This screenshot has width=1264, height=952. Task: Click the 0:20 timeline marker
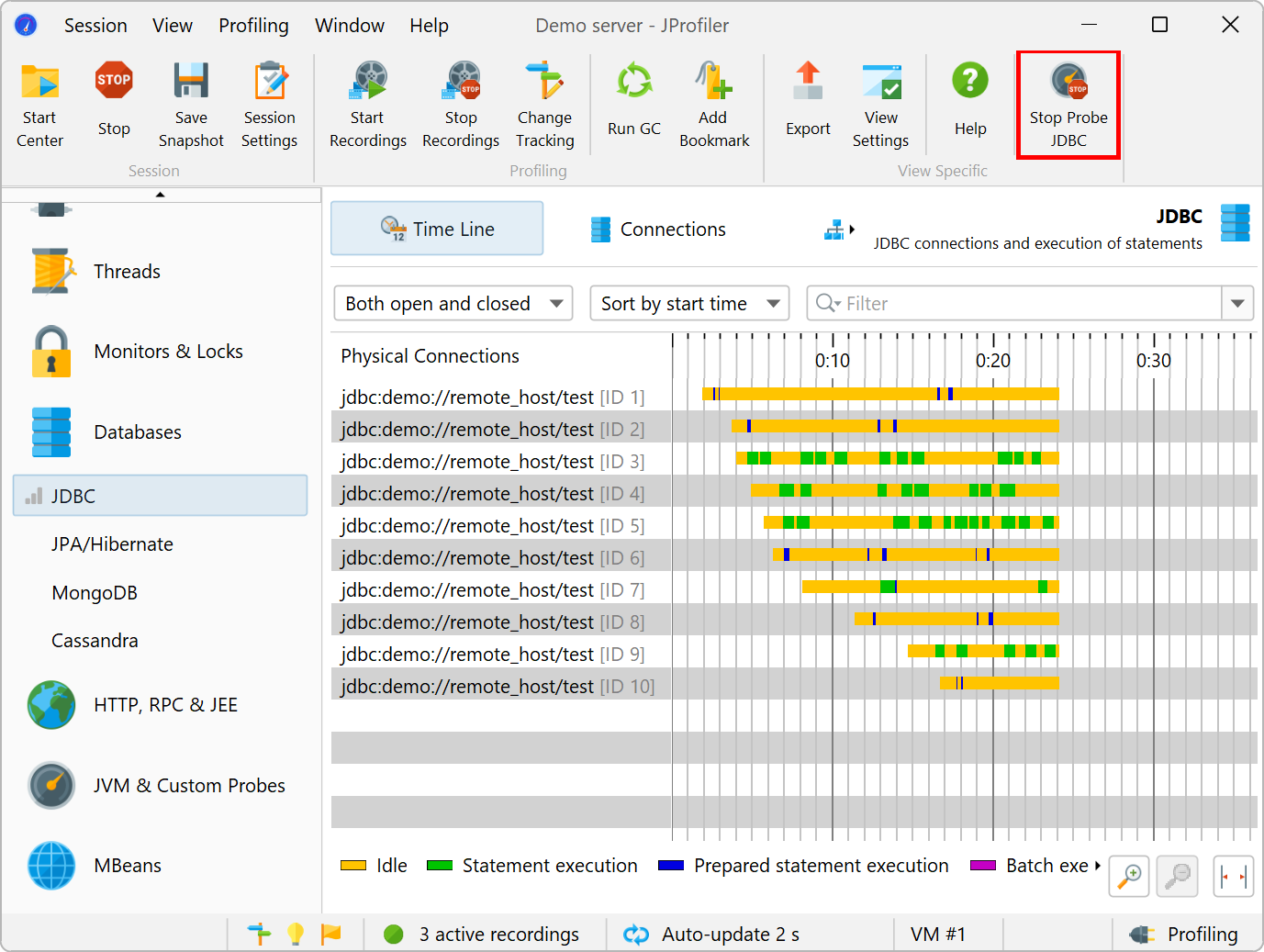(x=993, y=361)
